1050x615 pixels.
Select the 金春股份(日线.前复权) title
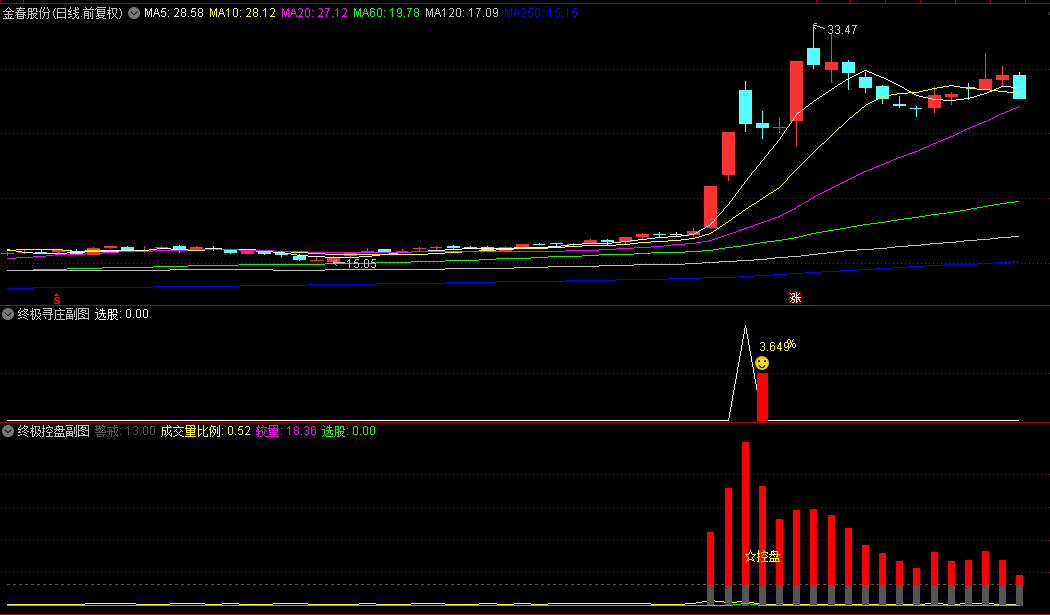coord(63,13)
